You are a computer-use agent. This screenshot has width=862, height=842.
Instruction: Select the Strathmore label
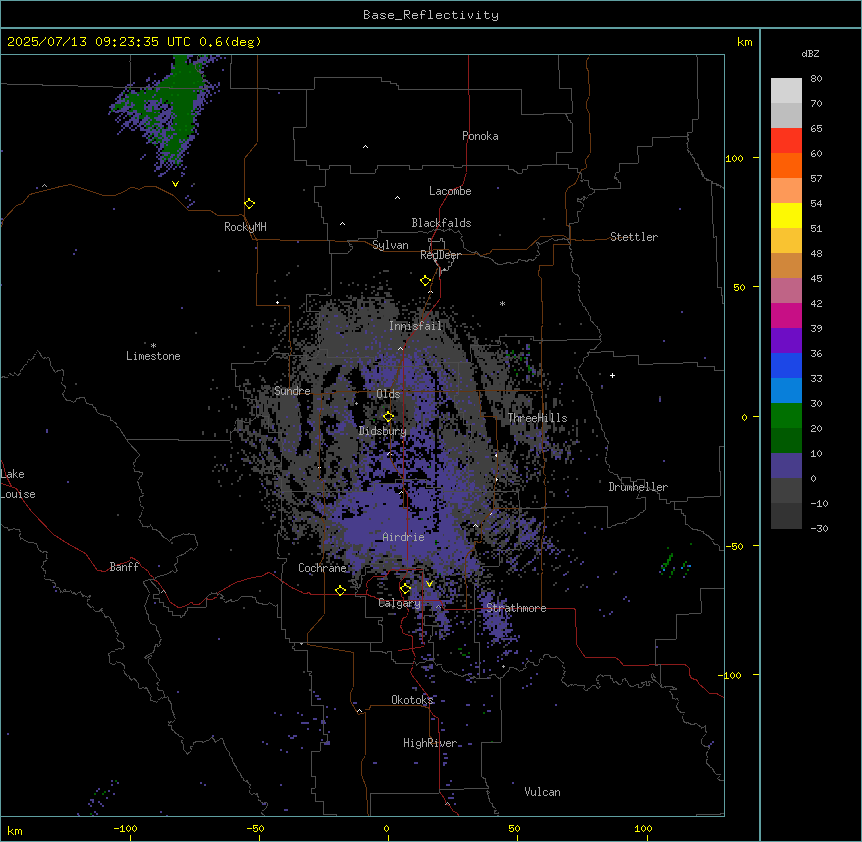[x=516, y=608]
